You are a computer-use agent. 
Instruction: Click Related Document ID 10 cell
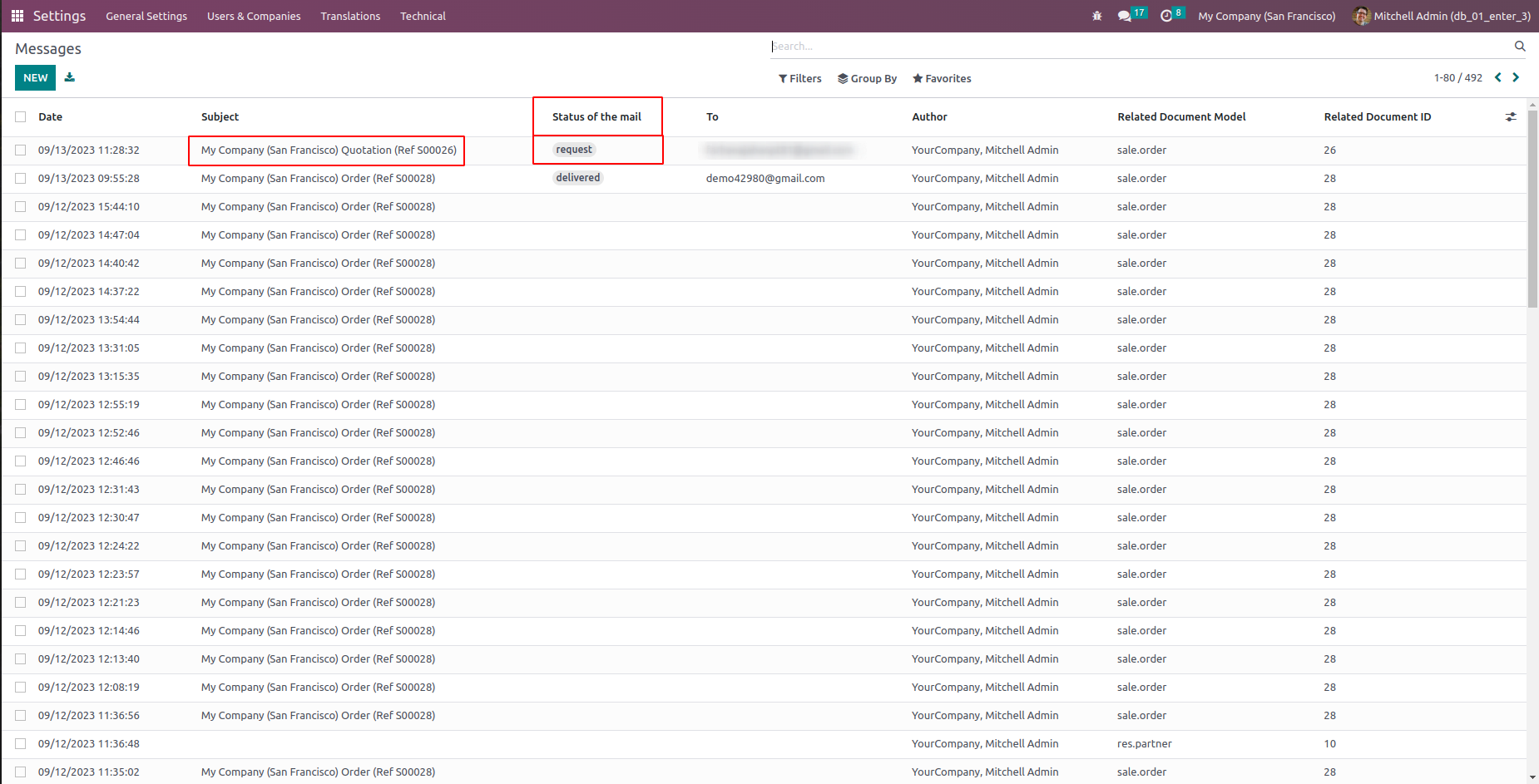[1329, 744]
